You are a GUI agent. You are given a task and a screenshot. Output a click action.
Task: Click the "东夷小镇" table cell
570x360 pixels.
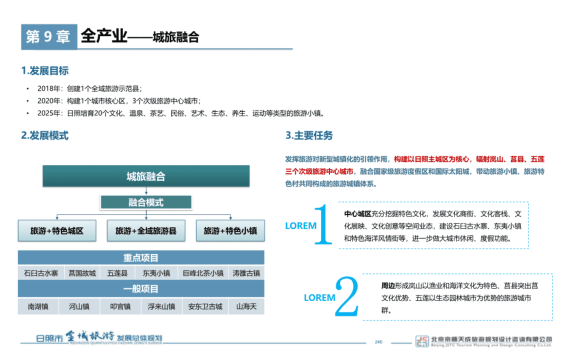tap(156, 273)
